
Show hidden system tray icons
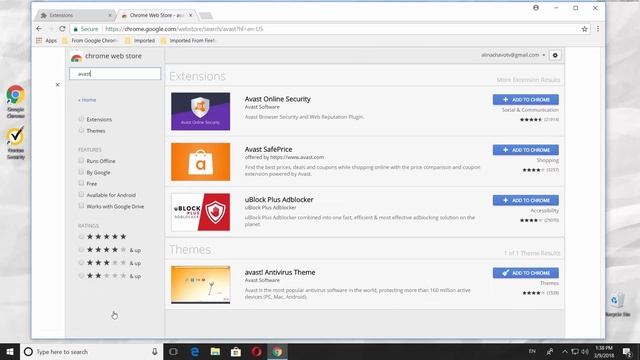click(564, 351)
